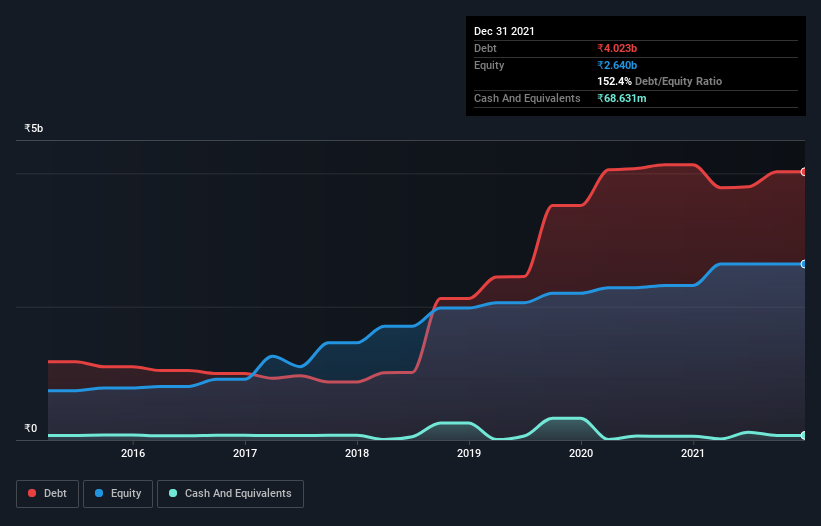Click the ₹68.631m cash value
The image size is (821, 526).
(x=622, y=98)
